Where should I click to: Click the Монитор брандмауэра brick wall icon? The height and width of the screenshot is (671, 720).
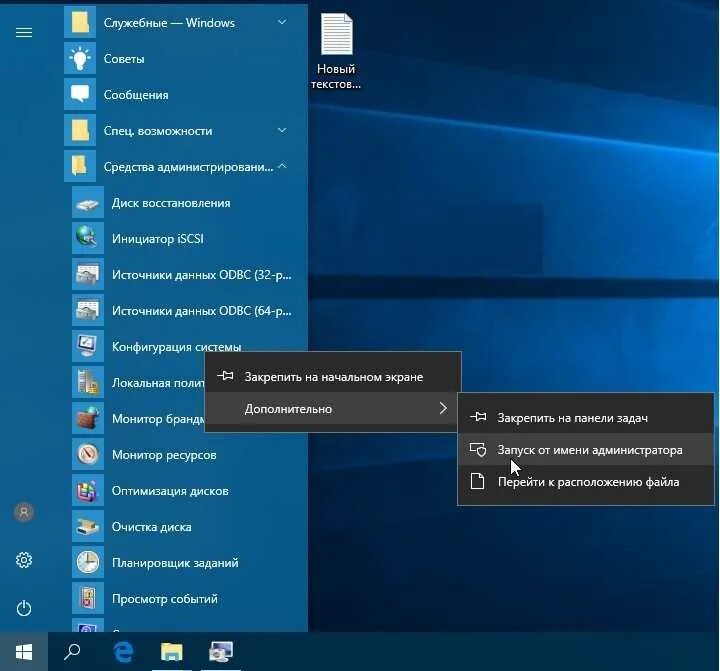pos(88,418)
